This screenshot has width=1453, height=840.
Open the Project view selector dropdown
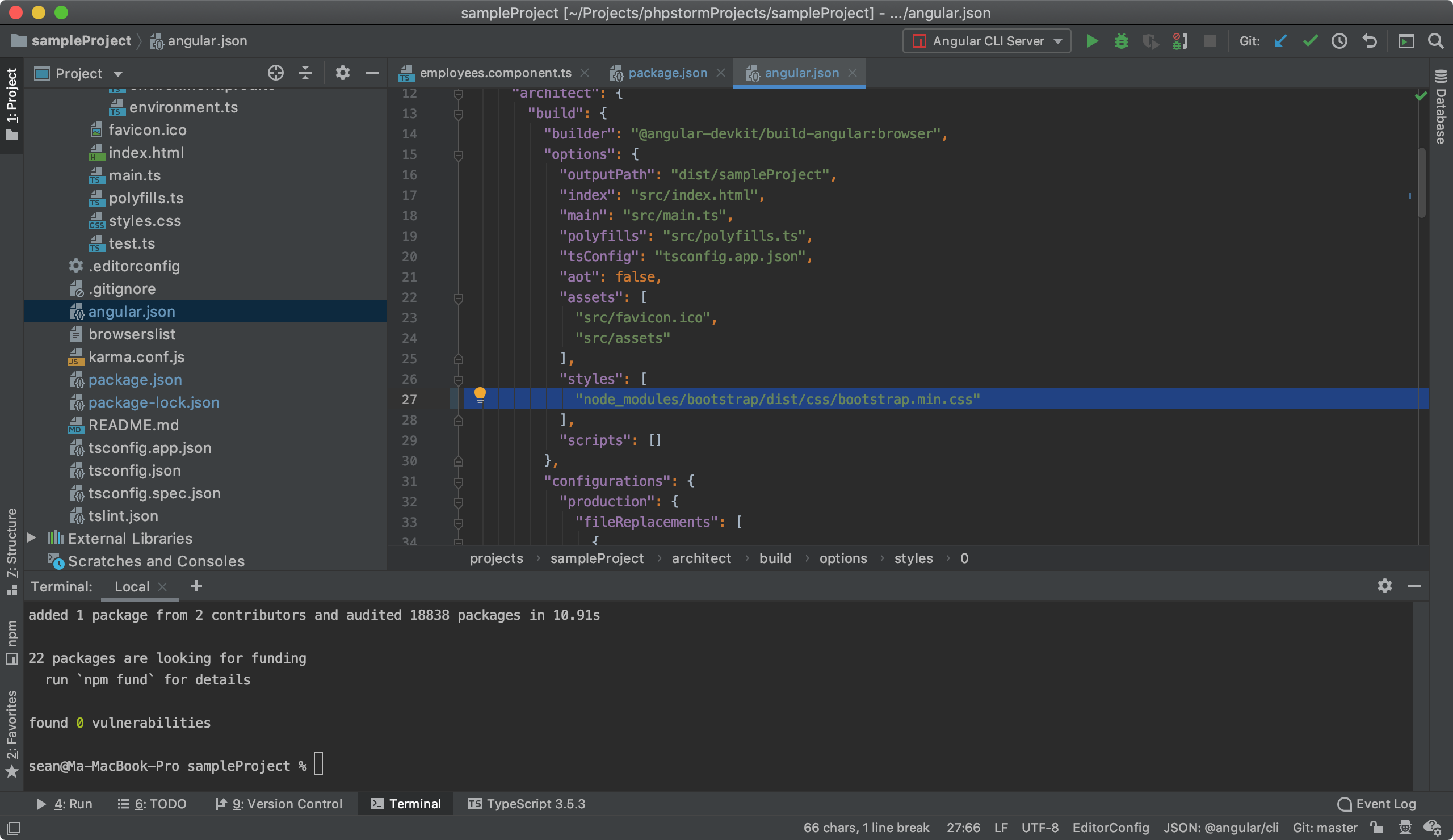coord(117,73)
